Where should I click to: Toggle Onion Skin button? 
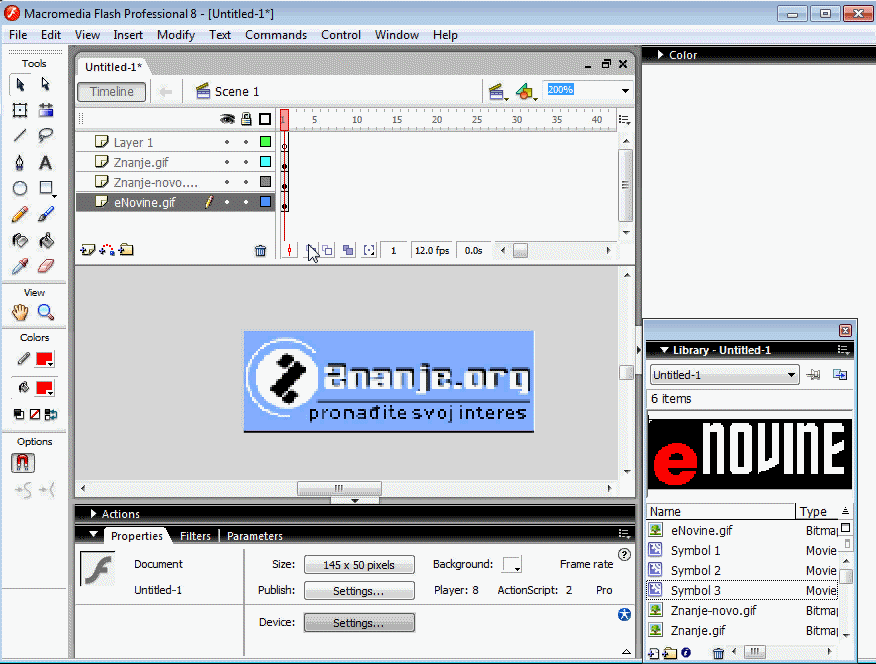coord(312,251)
